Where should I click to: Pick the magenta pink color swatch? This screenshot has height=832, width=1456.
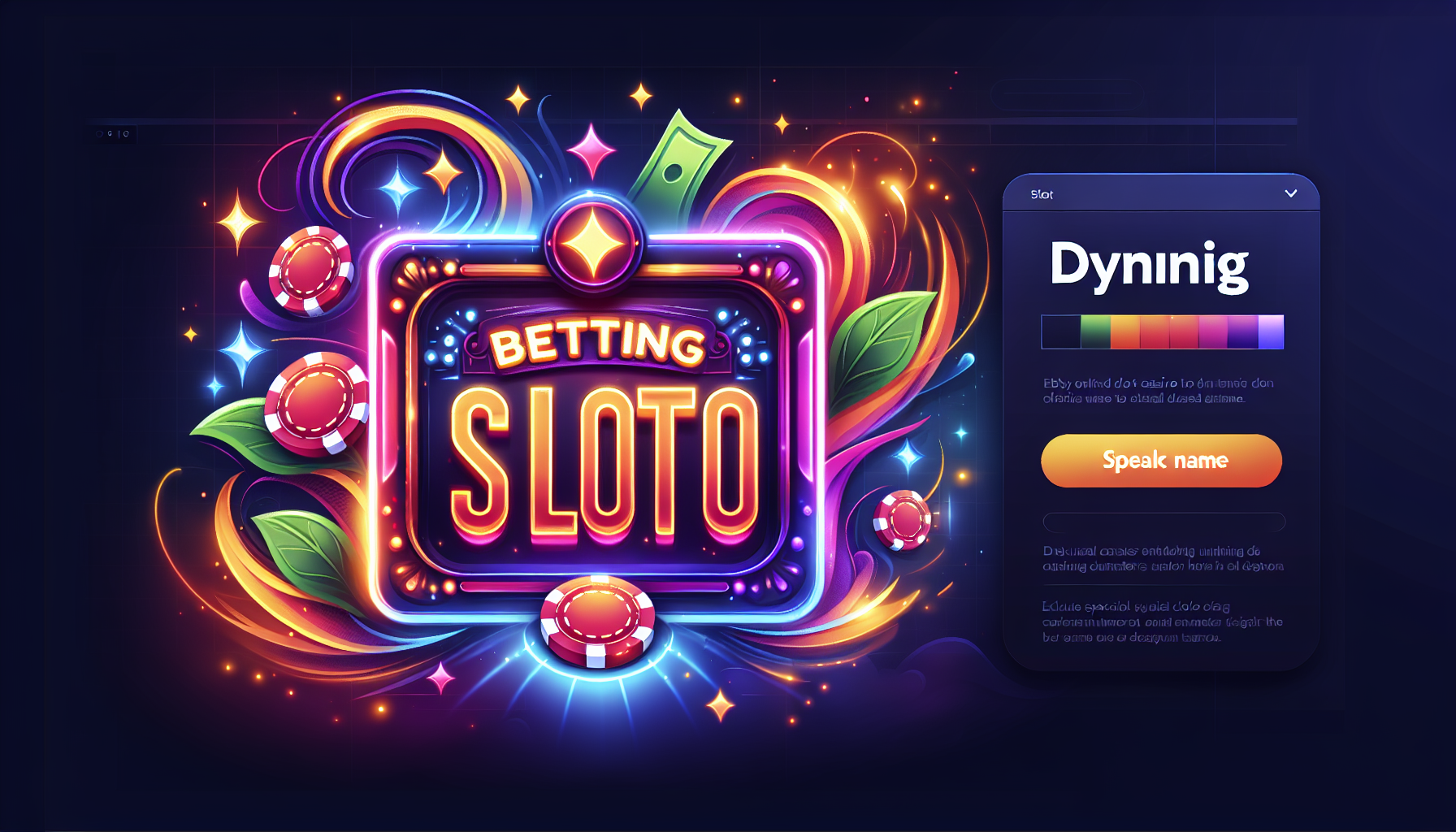[1213, 332]
